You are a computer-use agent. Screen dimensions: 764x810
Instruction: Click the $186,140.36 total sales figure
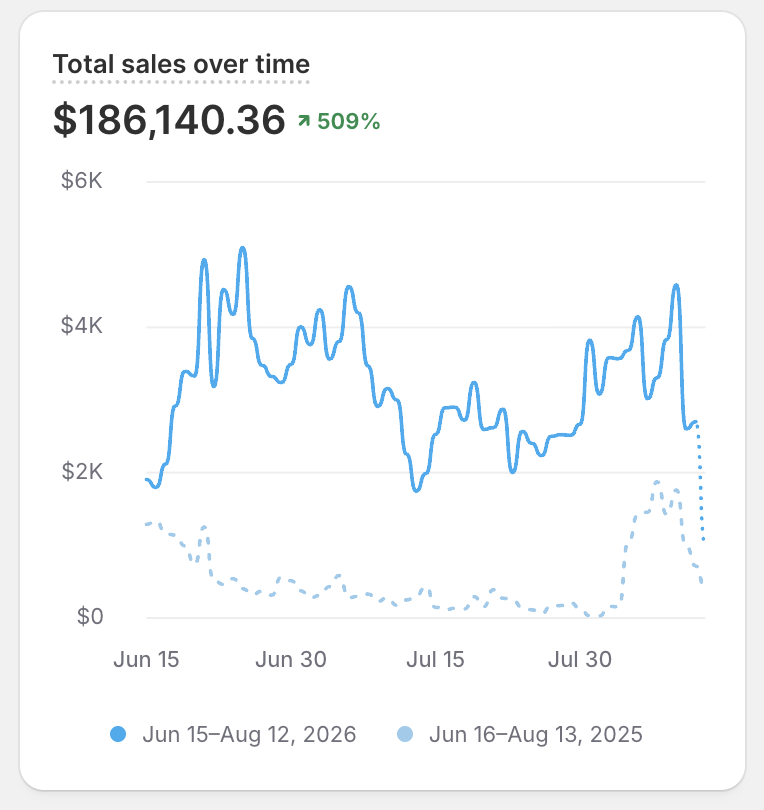169,120
